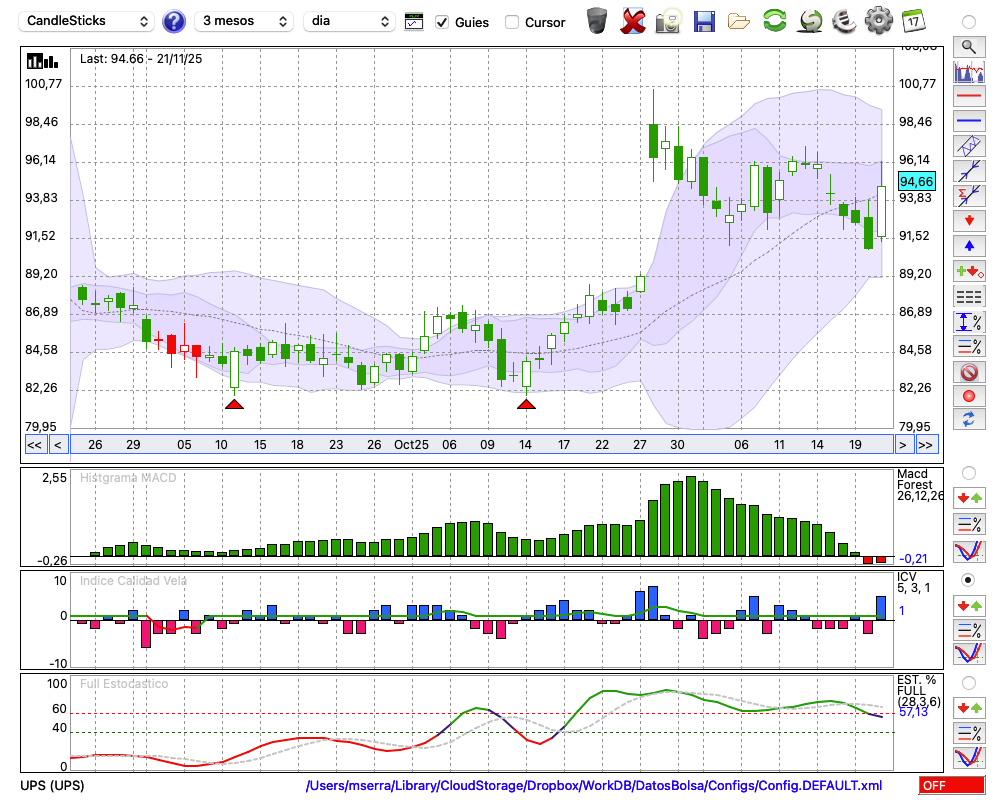Click the trash can icon in toolbar
Image resolution: width=1000 pixels, height=800 pixels.
[x=597, y=21]
